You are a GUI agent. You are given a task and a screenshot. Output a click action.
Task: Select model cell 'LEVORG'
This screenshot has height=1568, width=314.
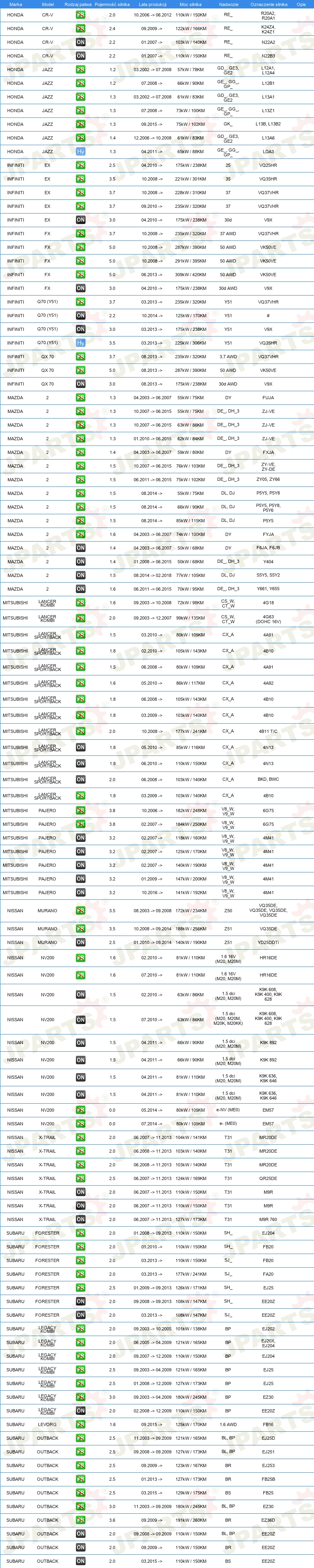click(x=47, y=1424)
